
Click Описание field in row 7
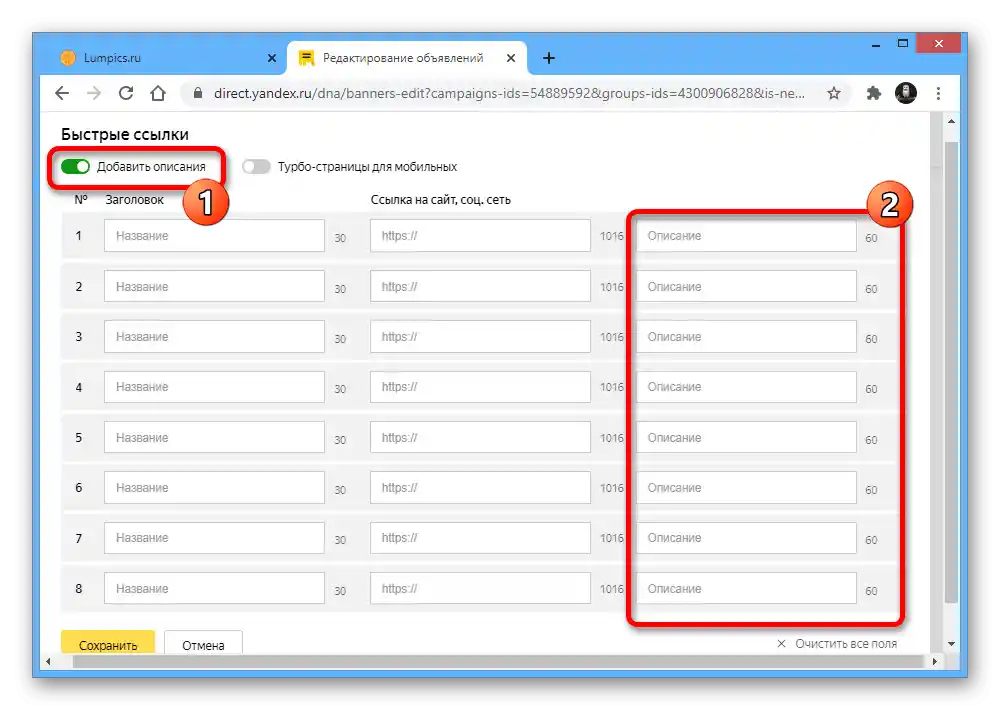point(746,538)
